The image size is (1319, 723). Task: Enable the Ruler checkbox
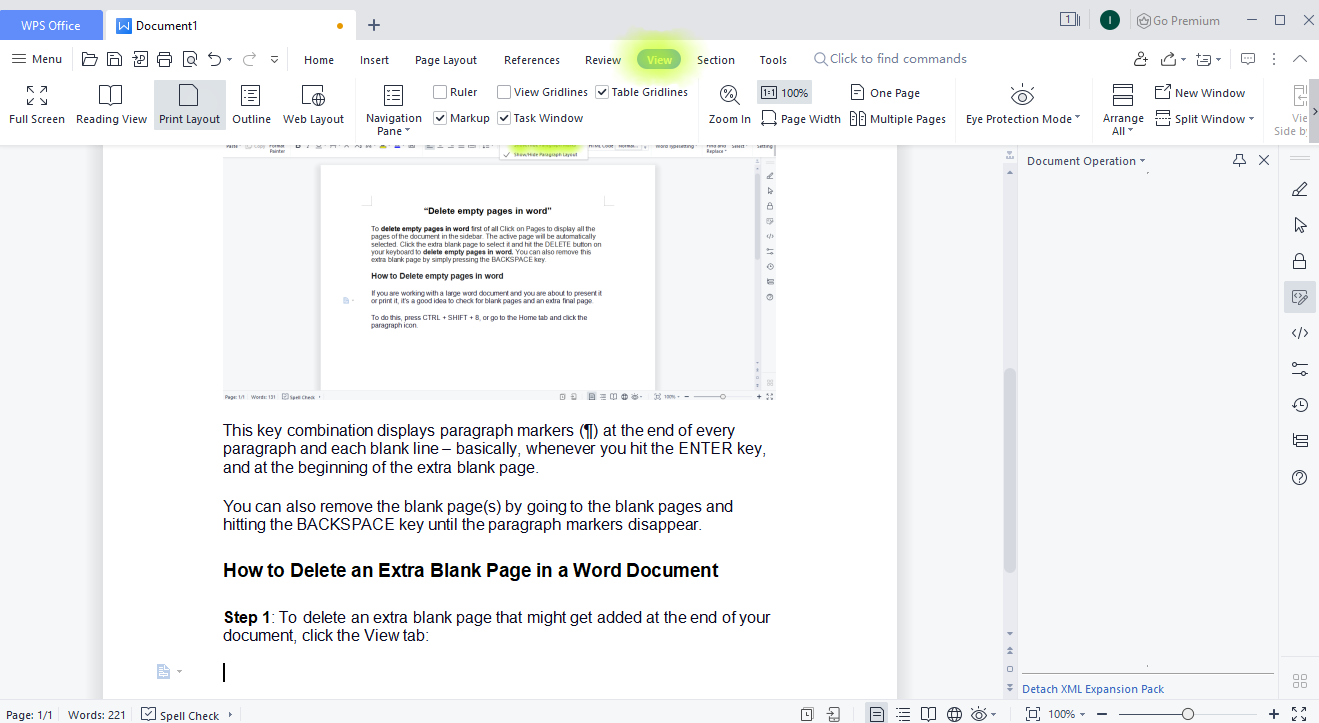point(438,91)
